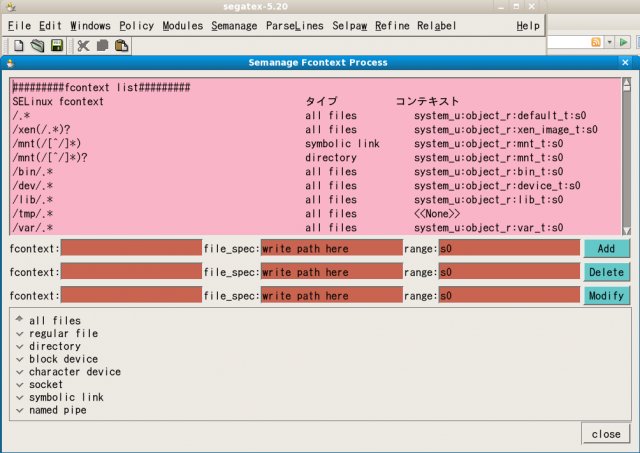Click the Copy toolbar icon

(102, 45)
